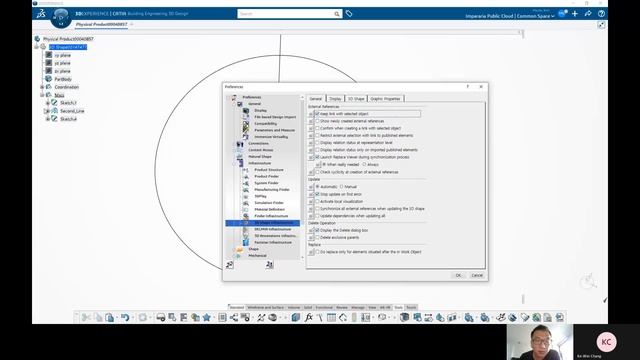
Task: Toggle Display the Delete dialog box checkbox
Action: click(x=317, y=230)
